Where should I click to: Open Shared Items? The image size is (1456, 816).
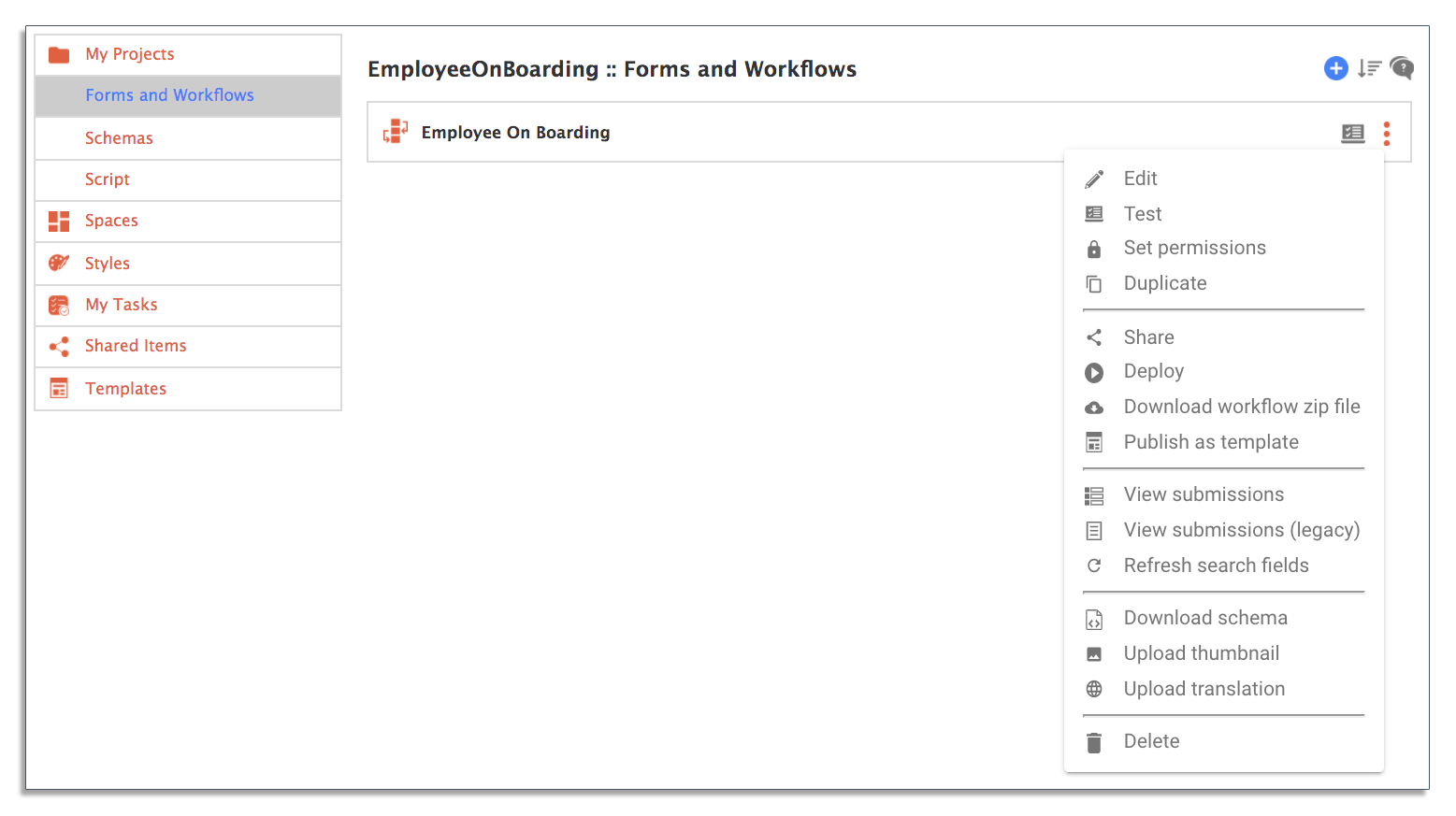click(x=188, y=346)
